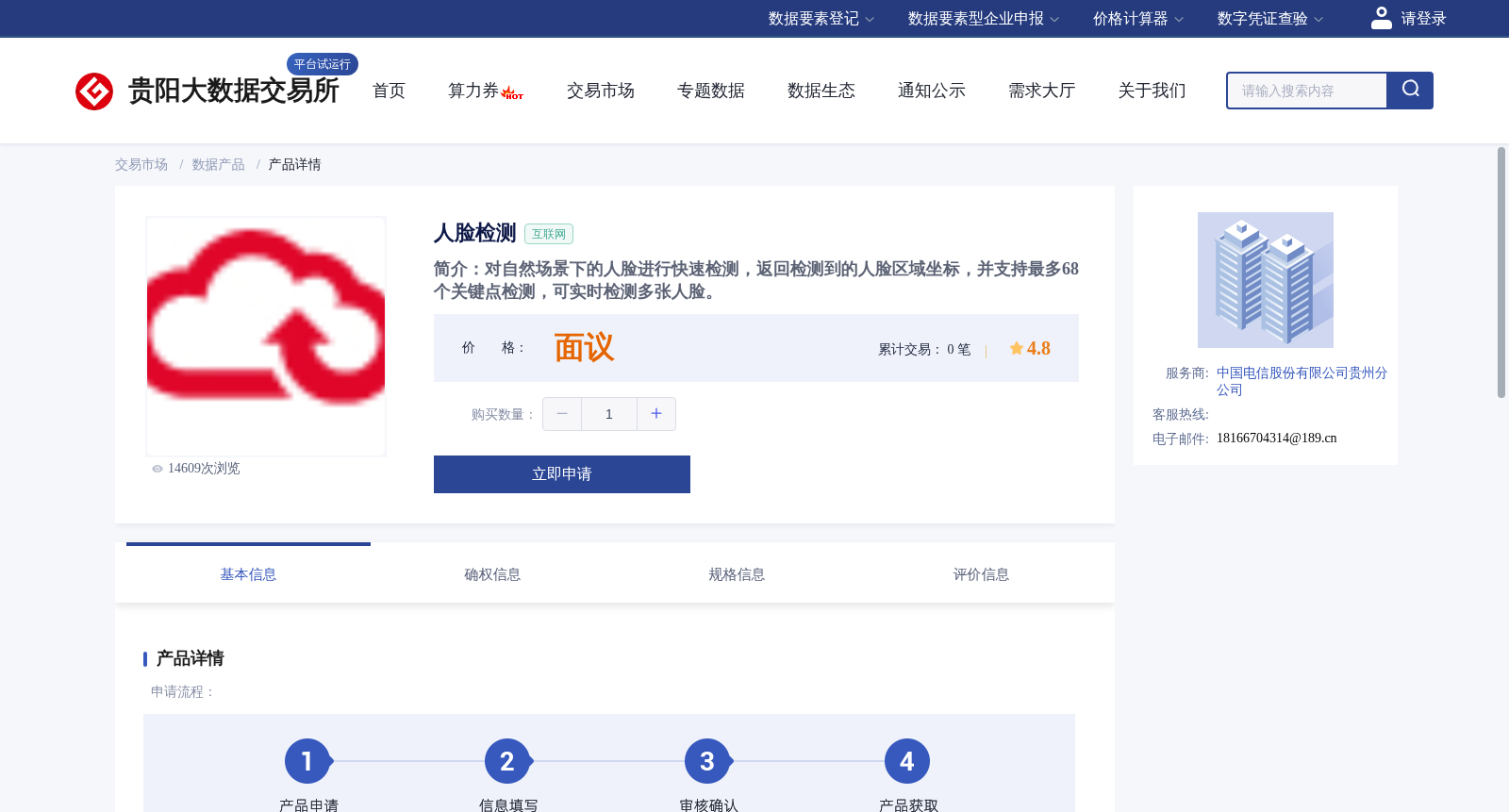Click the 互联网 tag beside the title
The height and width of the screenshot is (812, 1509).
tap(549, 234)
